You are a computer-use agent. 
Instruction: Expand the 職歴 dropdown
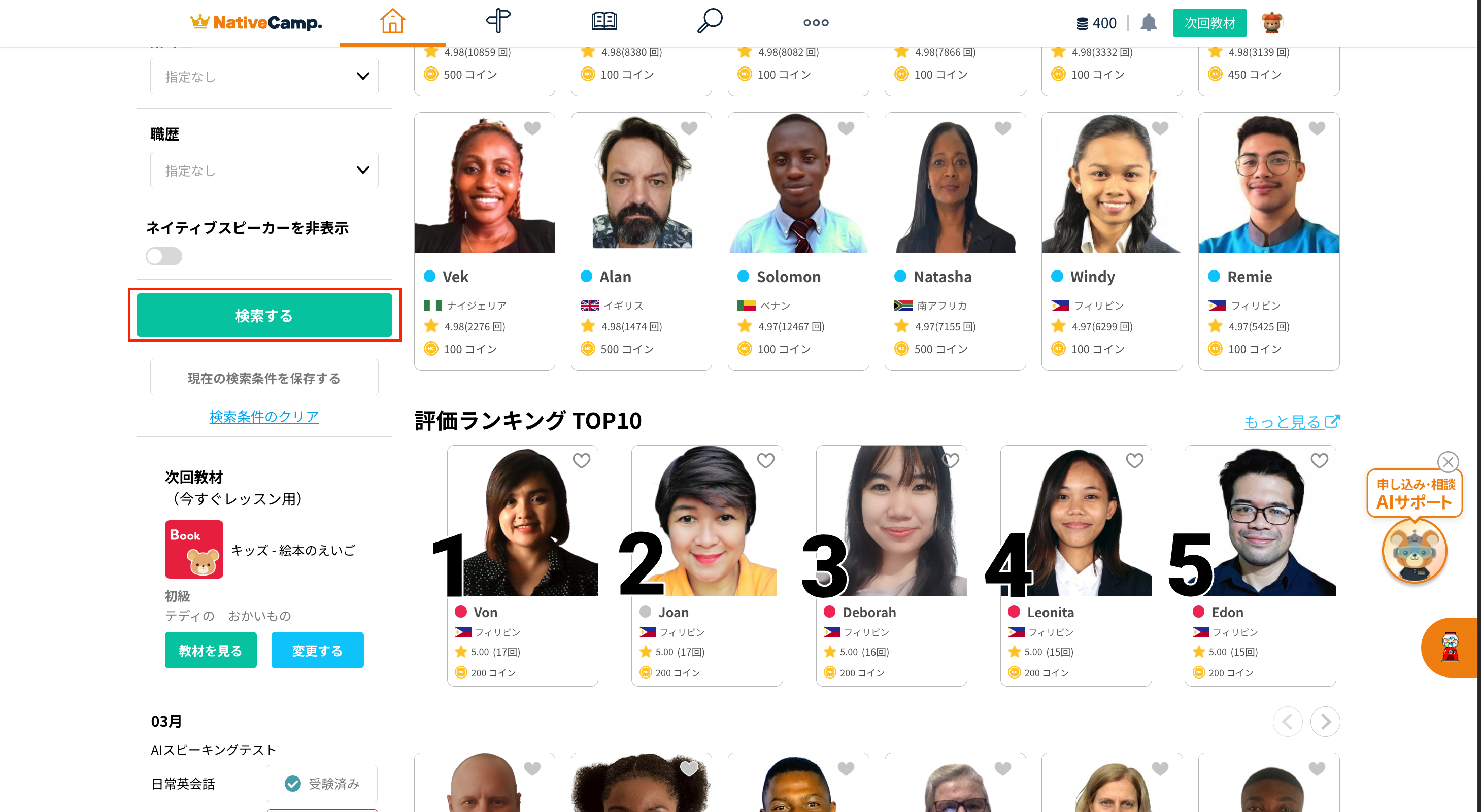click(264, 170)
